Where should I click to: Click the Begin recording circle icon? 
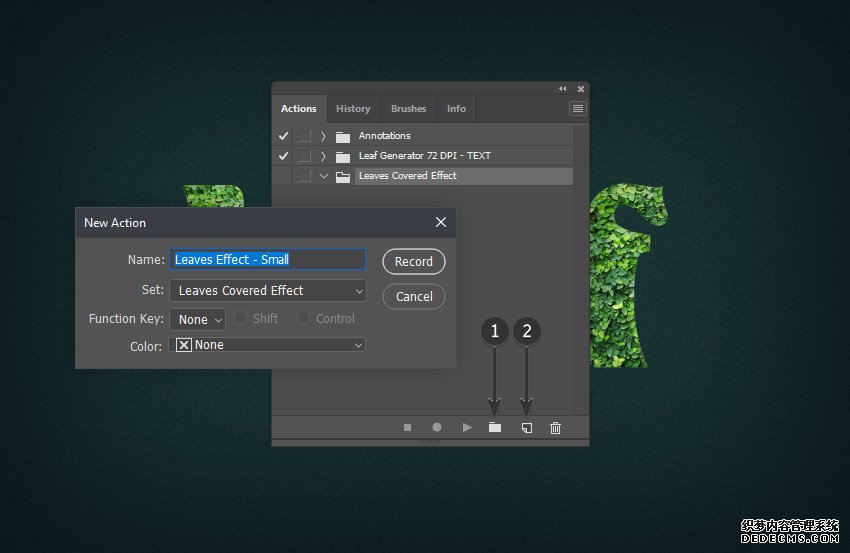coord(437,427)
